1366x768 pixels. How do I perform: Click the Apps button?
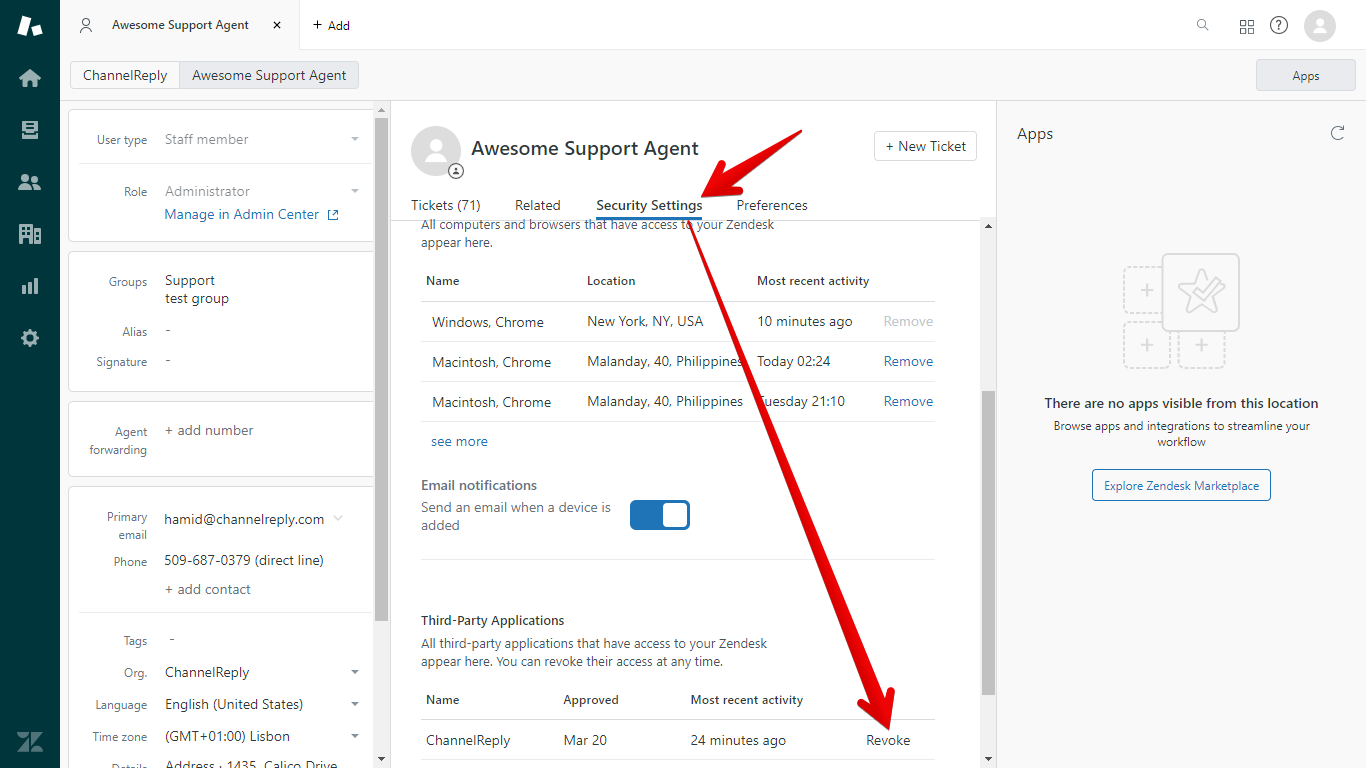tap(1306, 75)
